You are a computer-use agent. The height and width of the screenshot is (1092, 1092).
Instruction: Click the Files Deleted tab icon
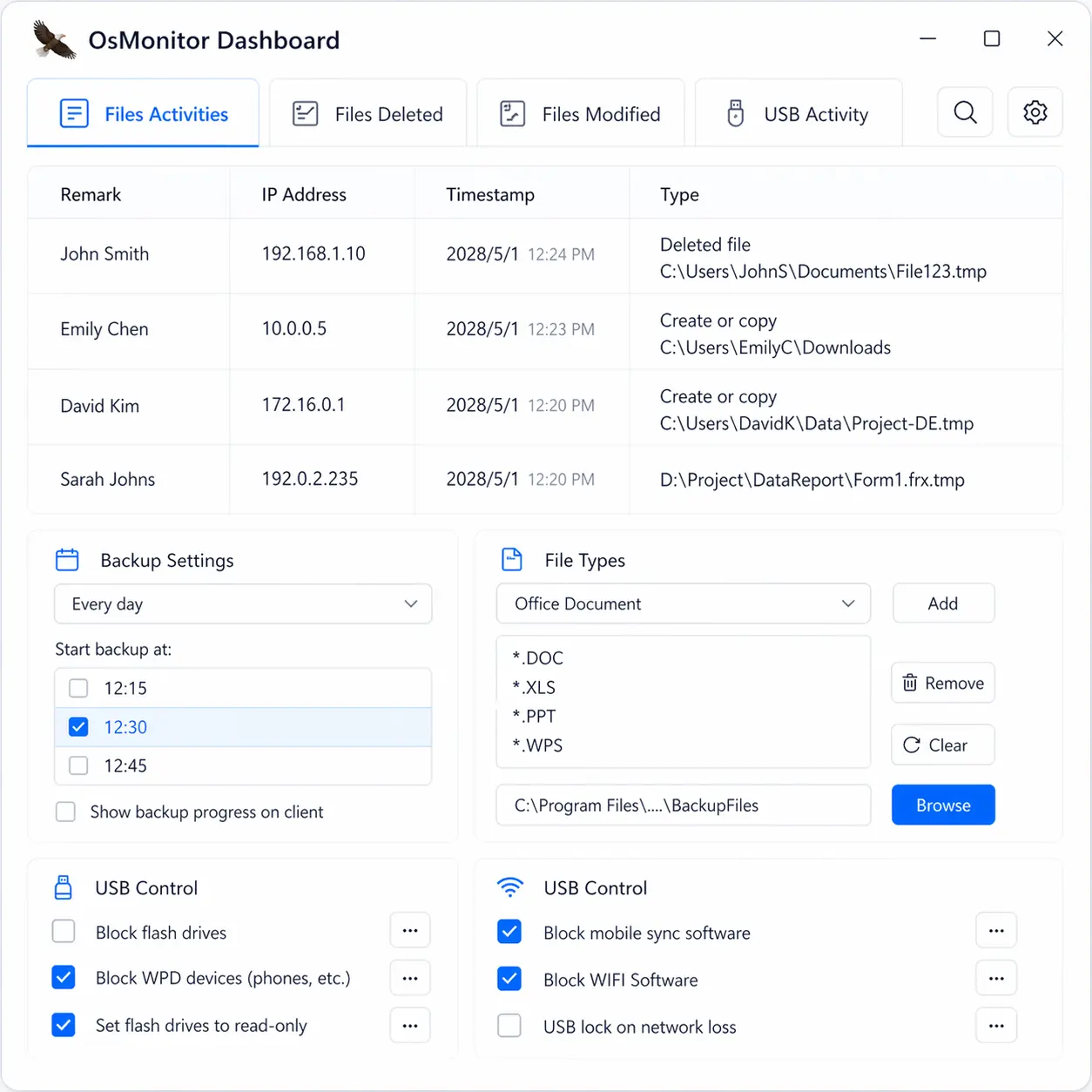click(305, 114)
